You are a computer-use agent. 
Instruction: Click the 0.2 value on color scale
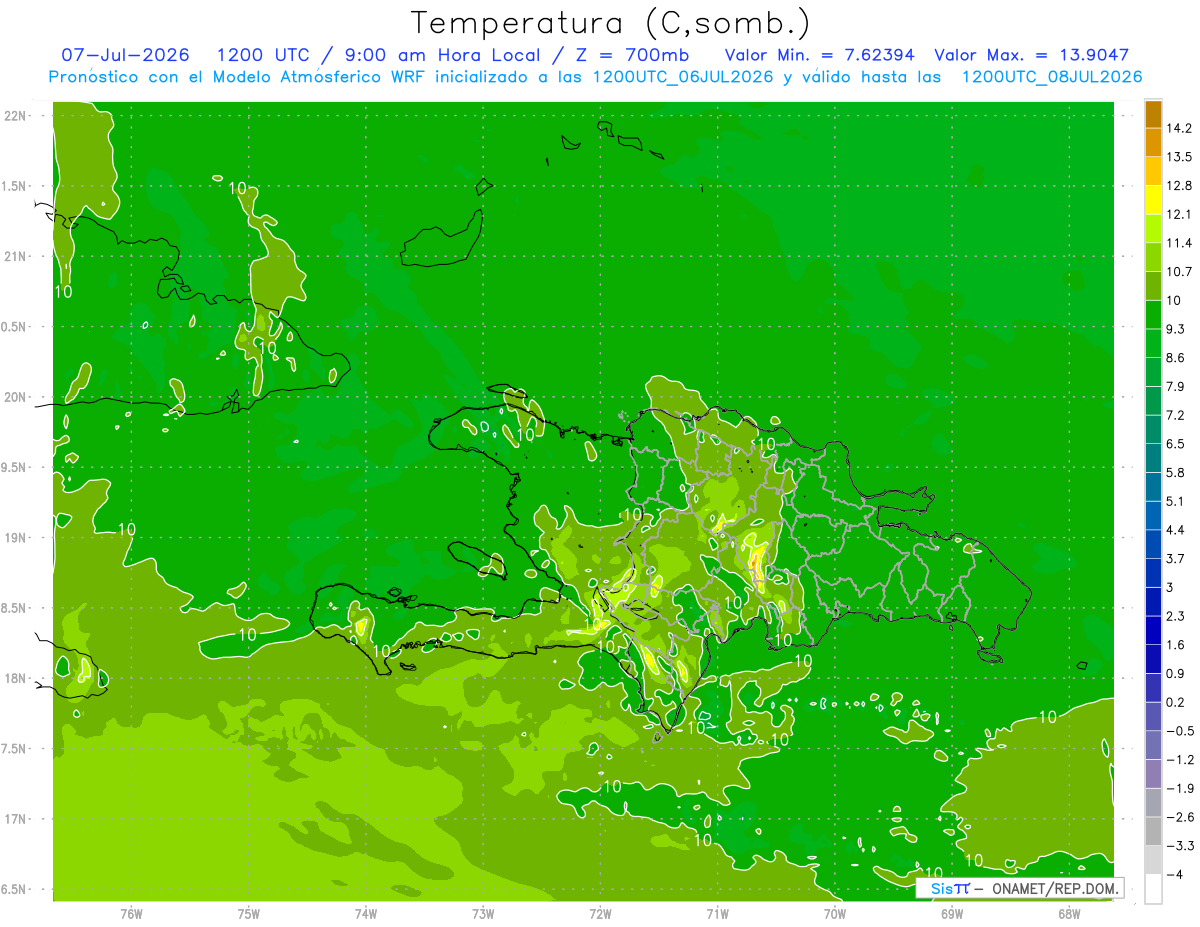[x=1175, y=702]
